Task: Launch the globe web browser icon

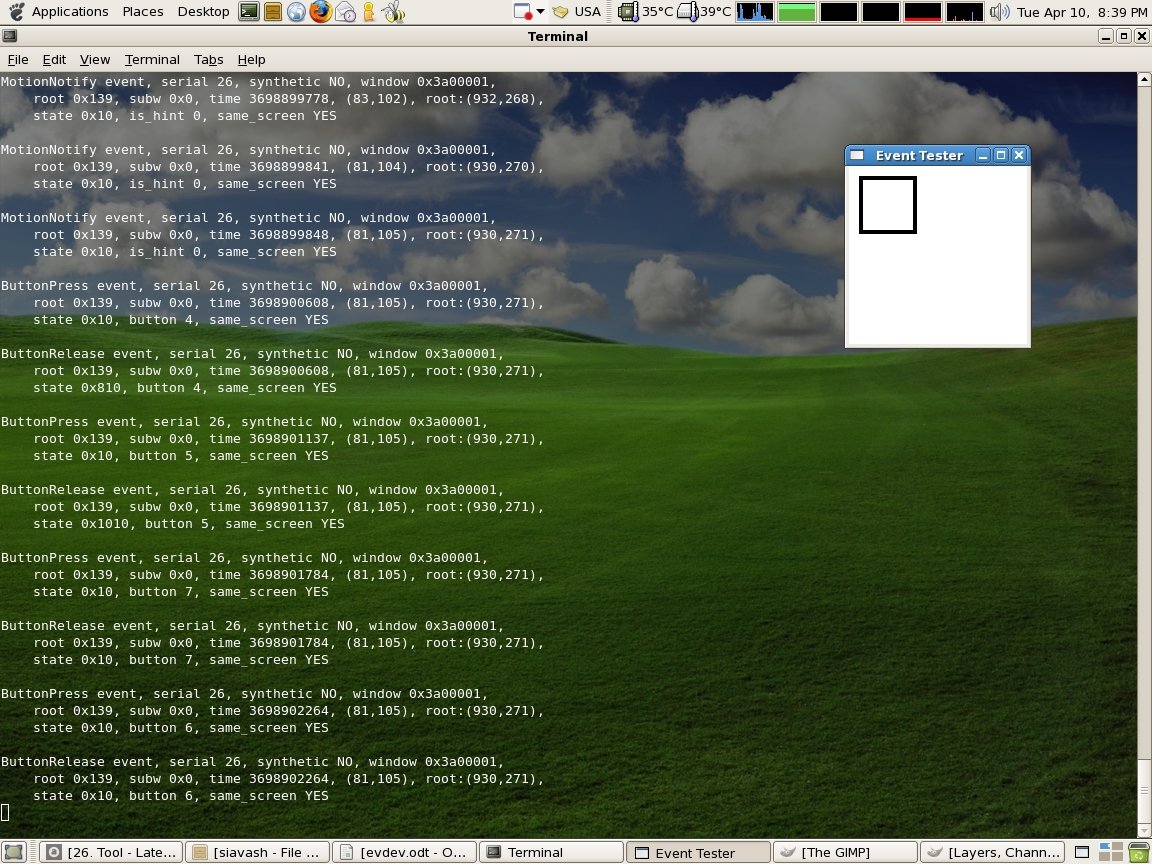Action: point(296,12)
